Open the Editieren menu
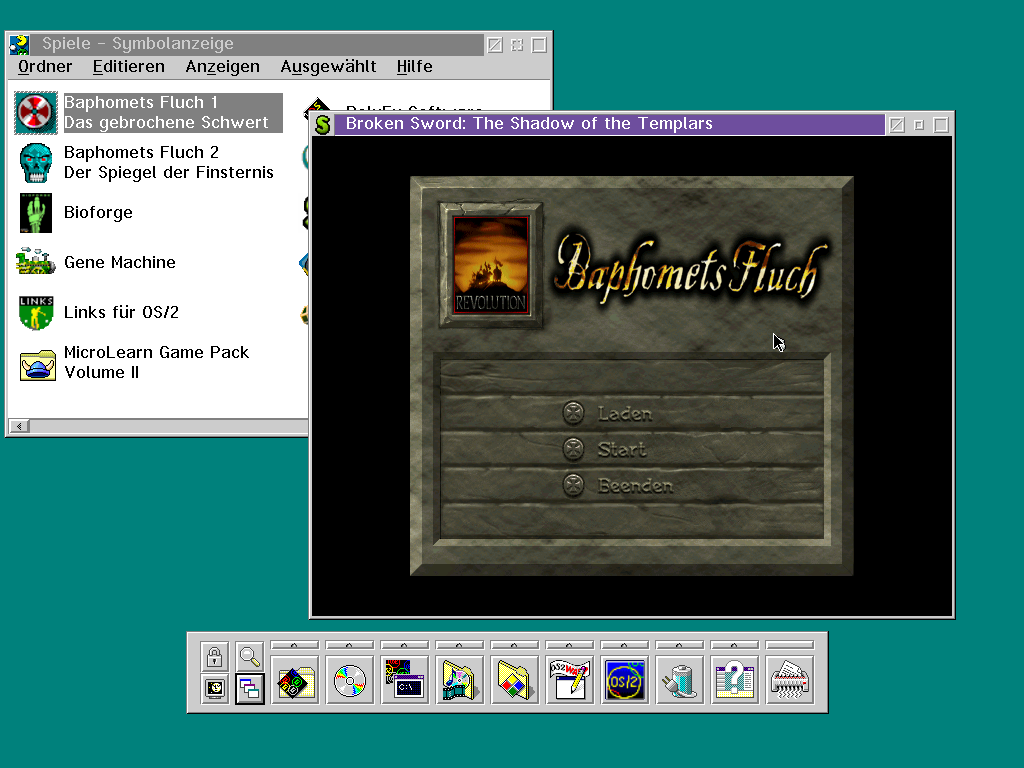This screenshot has width=1024, height=768. coord(129,67)
